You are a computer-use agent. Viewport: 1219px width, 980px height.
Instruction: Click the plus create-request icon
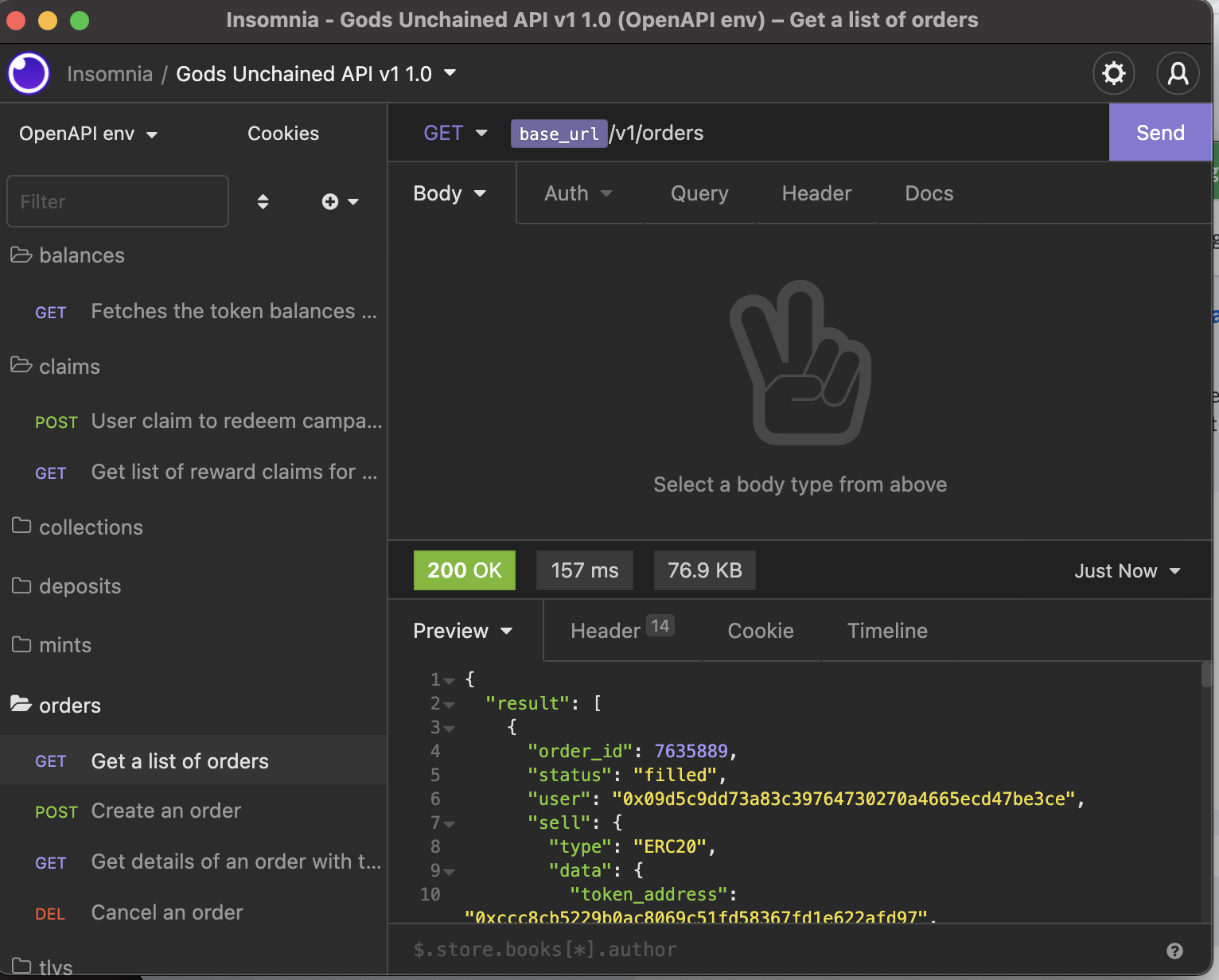click(x=330, y=201)
